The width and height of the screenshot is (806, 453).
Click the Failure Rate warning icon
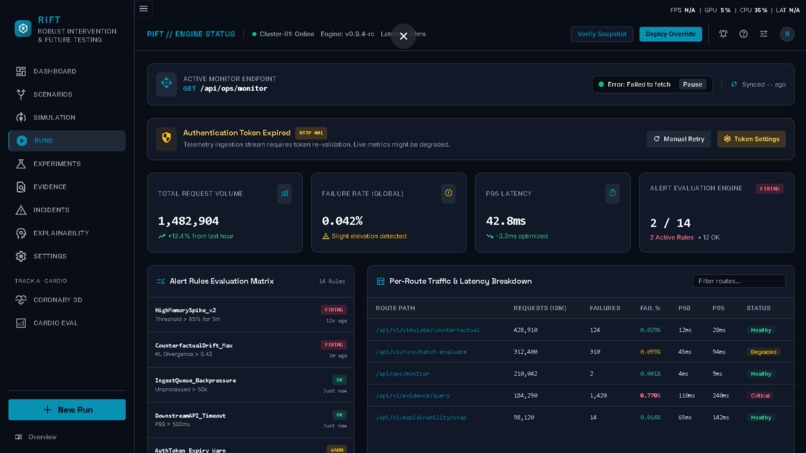click(x=448, y=193)
